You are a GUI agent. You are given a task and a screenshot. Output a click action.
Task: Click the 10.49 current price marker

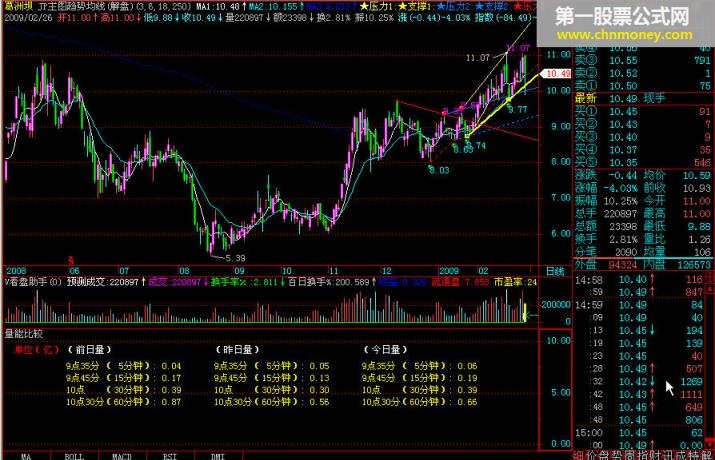(x=557, y=73)
